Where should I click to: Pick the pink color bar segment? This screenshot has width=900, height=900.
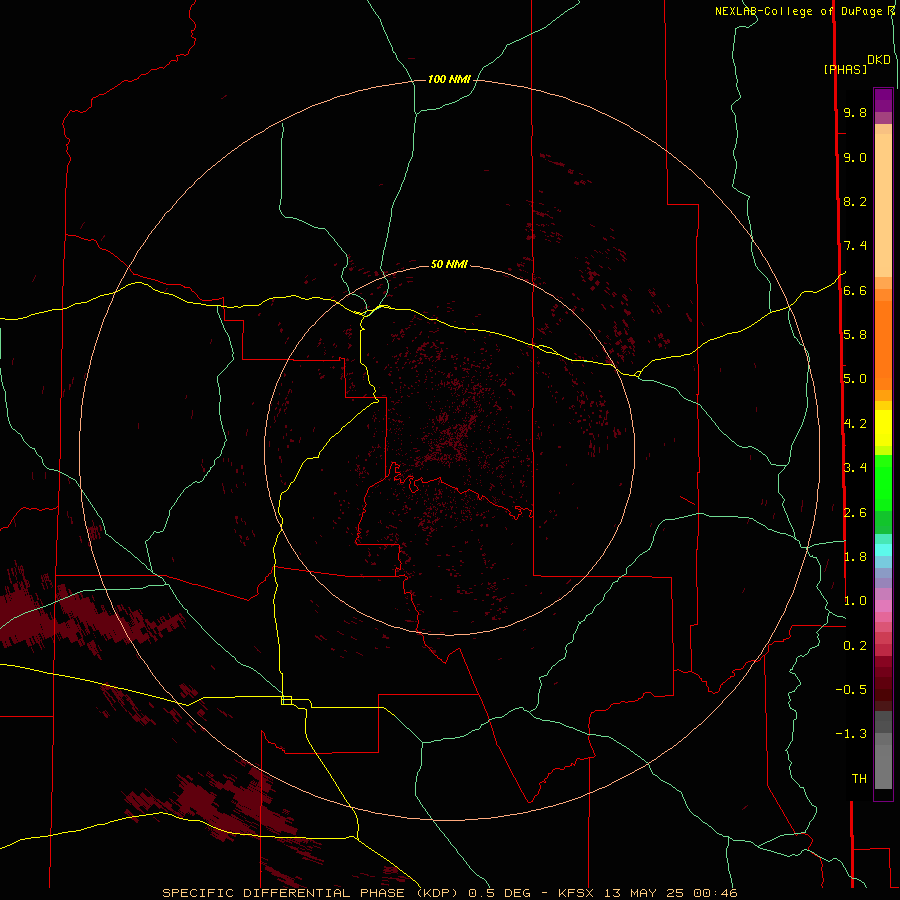(883, 606)
